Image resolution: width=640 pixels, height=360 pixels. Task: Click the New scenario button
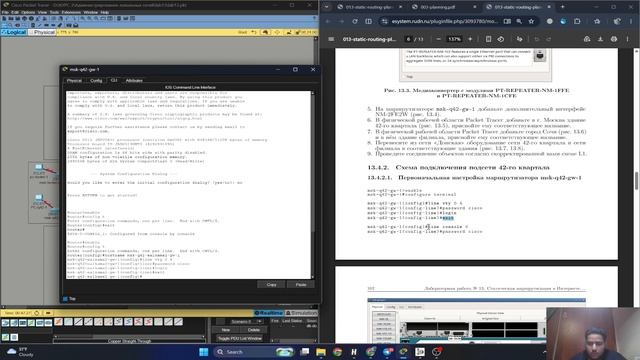point(226,330)
